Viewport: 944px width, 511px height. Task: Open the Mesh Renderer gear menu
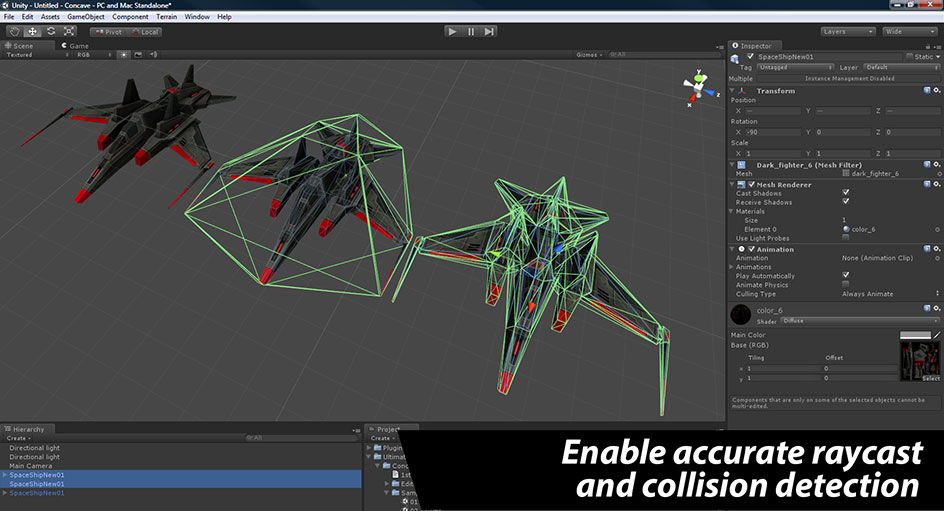[x=937, y=184]
